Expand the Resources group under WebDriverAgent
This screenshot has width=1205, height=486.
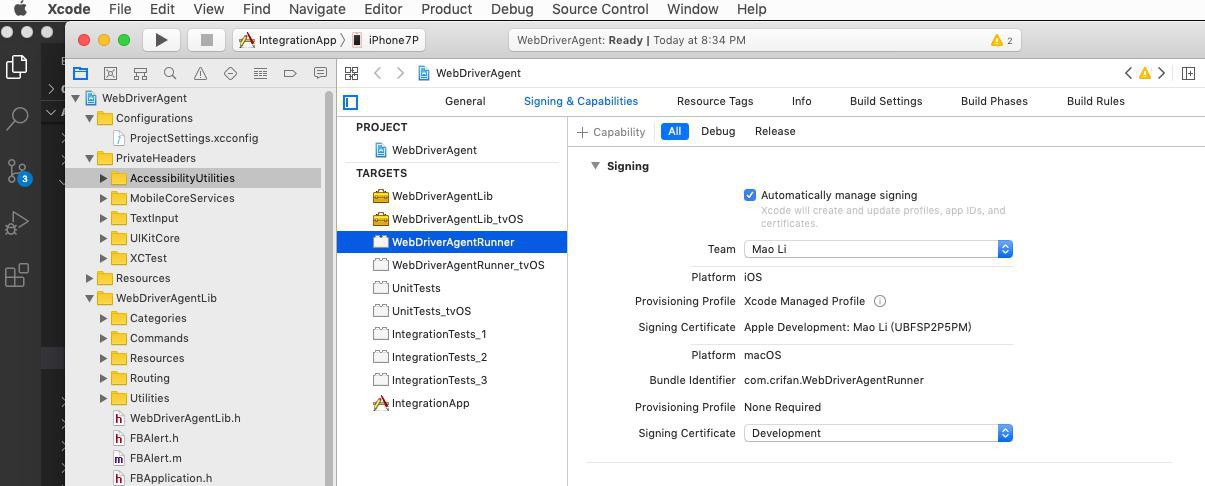90,278
